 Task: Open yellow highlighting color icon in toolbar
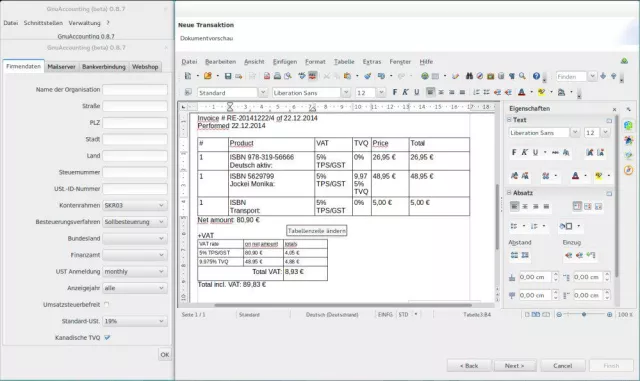[x=541, y=92]
